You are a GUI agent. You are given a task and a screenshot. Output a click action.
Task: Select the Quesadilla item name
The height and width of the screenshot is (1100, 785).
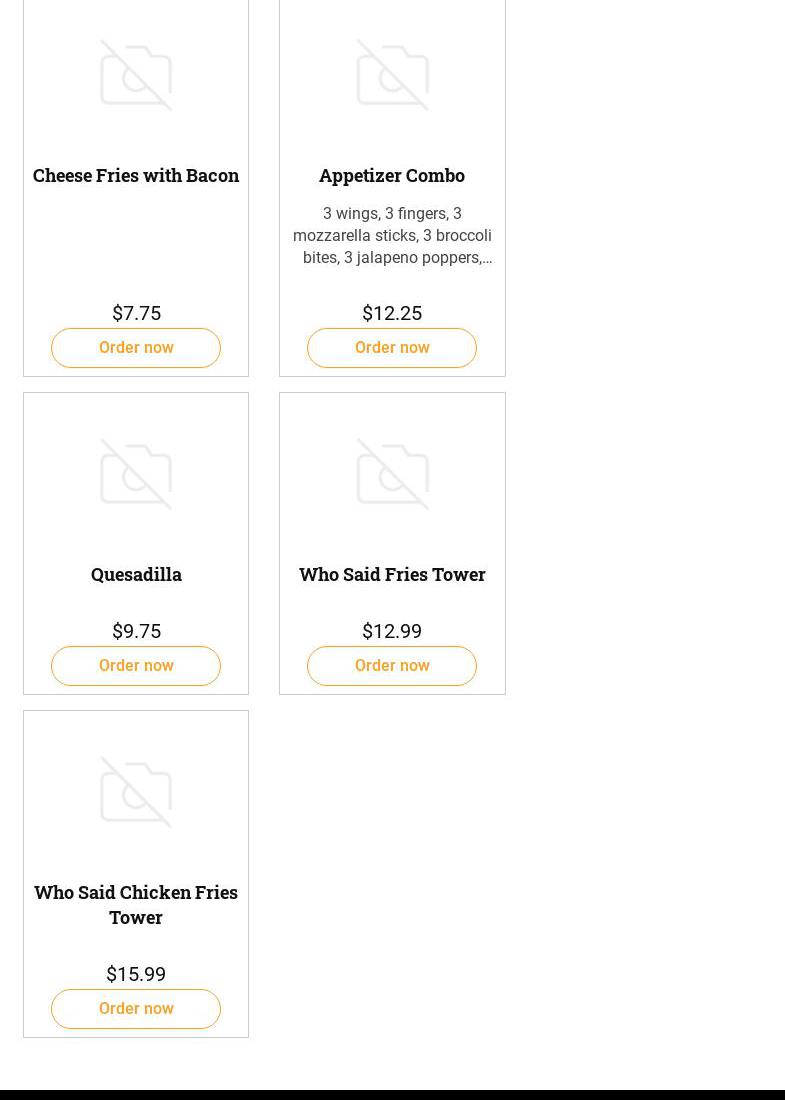[x=136, y=574]
